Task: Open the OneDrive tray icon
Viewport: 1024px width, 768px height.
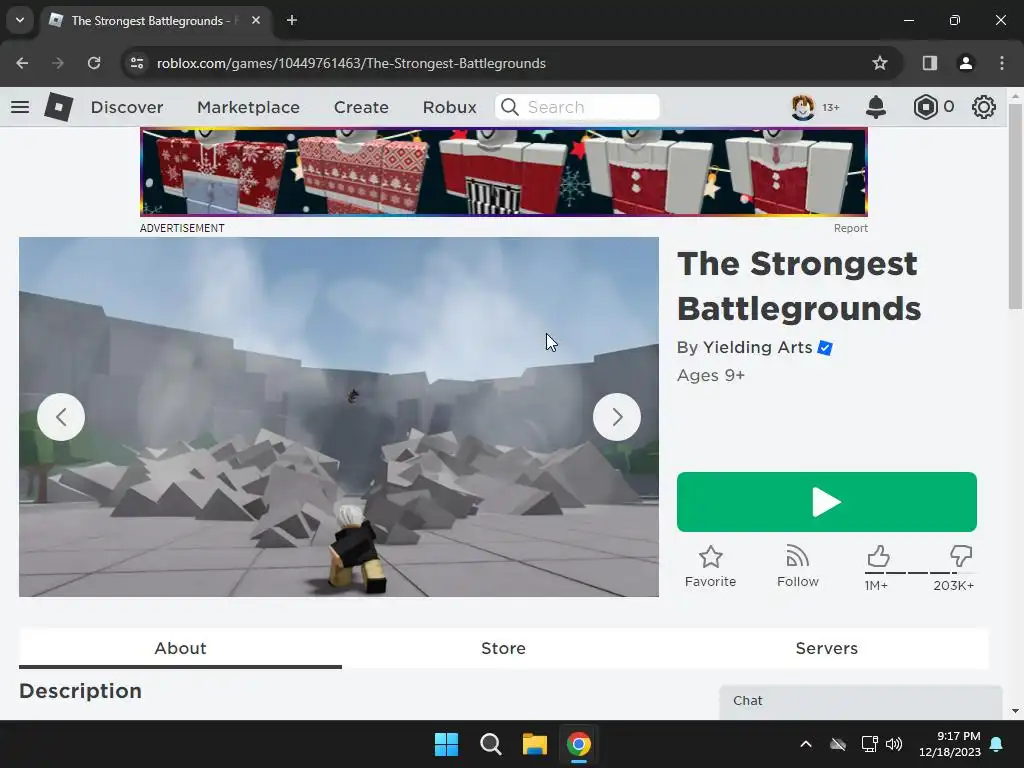Action: (x=838, y=744)
